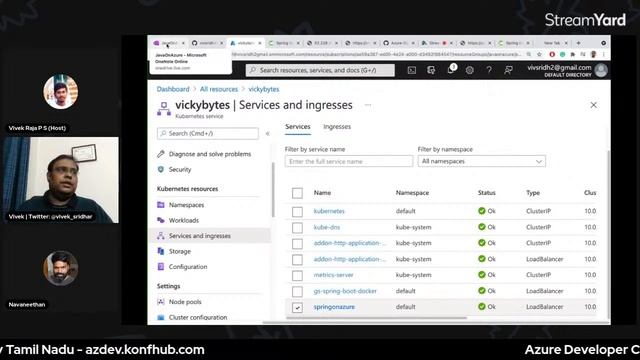Click the Diagnose and solve problems wrench icon
This screenshot has width=640, height=360.
(x=161, y=154)
